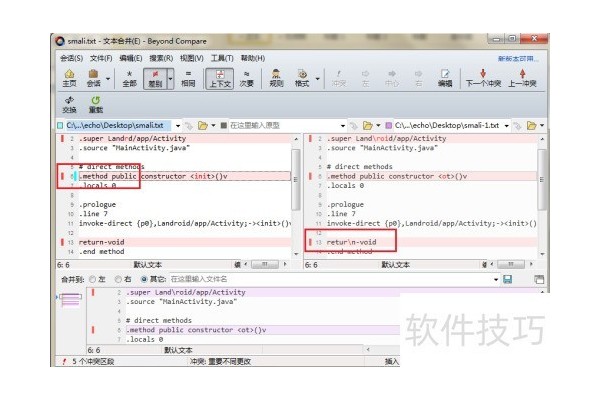Expand the arrow beside the center open-folder icon
This screenshot has height=400, width=600.
[378, 126]
